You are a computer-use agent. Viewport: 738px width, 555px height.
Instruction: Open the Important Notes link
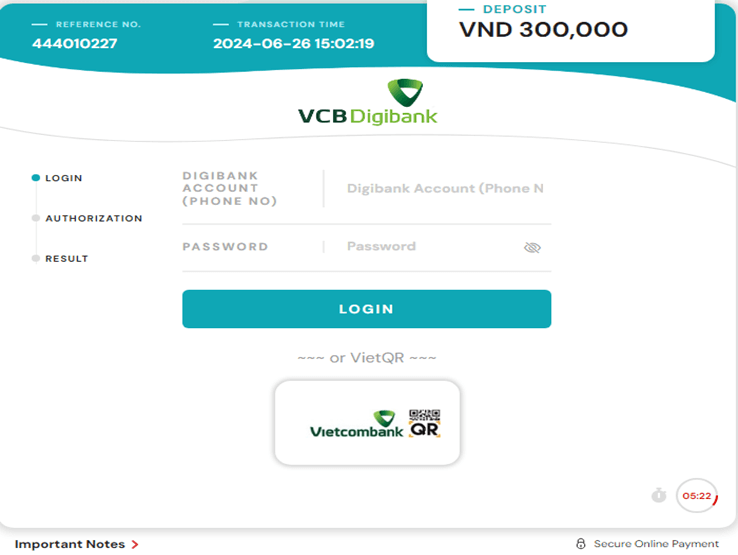click(x=70, y=544)
